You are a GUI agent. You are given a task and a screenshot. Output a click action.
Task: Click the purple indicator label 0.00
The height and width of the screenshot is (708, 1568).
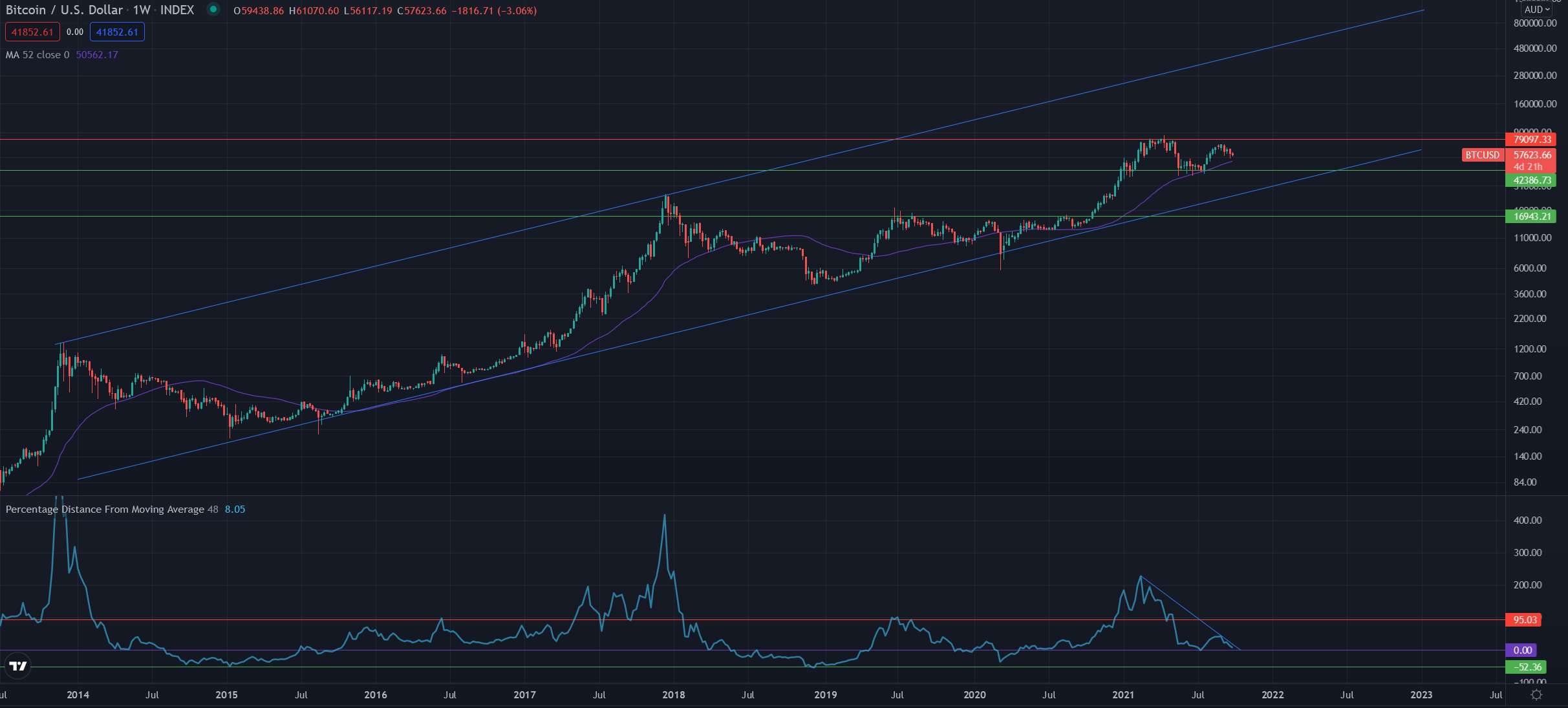point(1522,650)
